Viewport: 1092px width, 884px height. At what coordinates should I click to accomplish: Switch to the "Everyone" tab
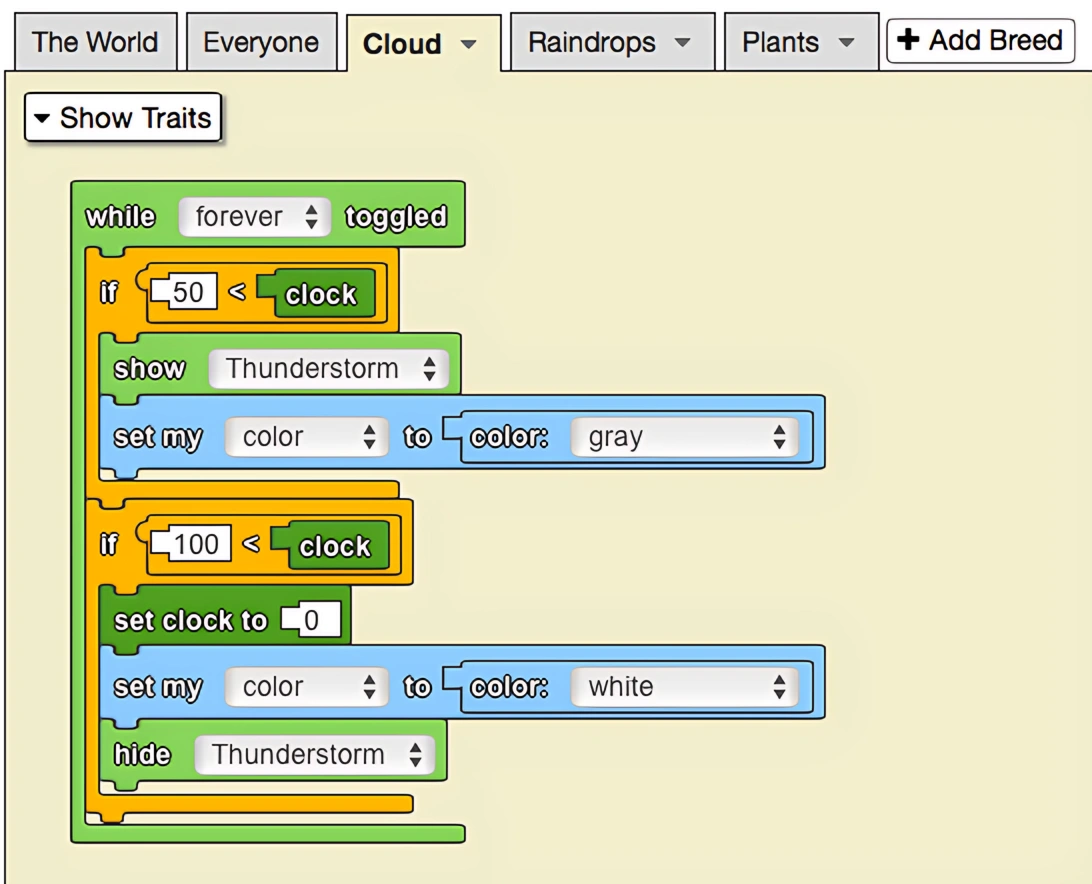coord(262,41)
